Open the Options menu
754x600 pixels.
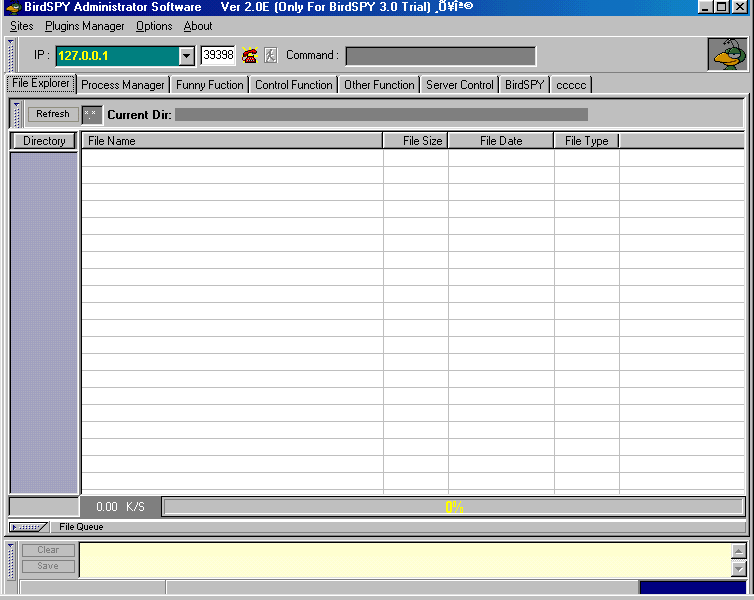[154, 26]
